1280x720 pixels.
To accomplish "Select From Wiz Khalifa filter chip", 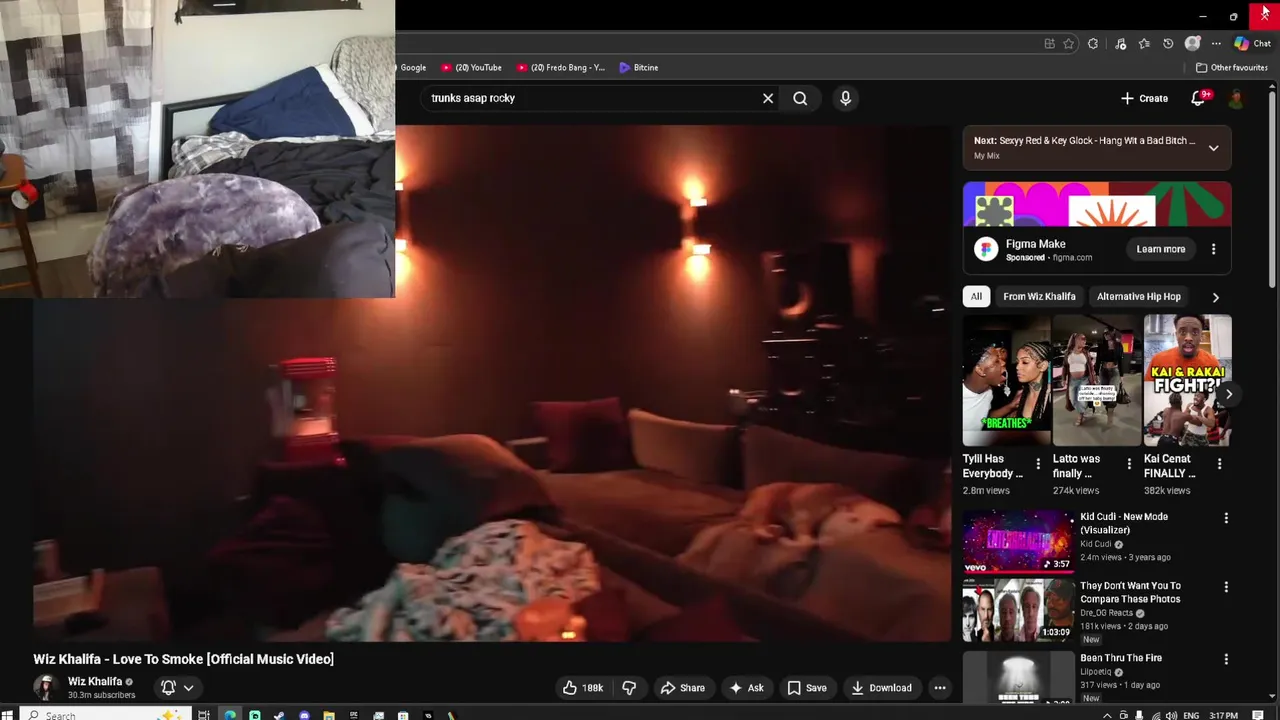I will point(1039,296).
